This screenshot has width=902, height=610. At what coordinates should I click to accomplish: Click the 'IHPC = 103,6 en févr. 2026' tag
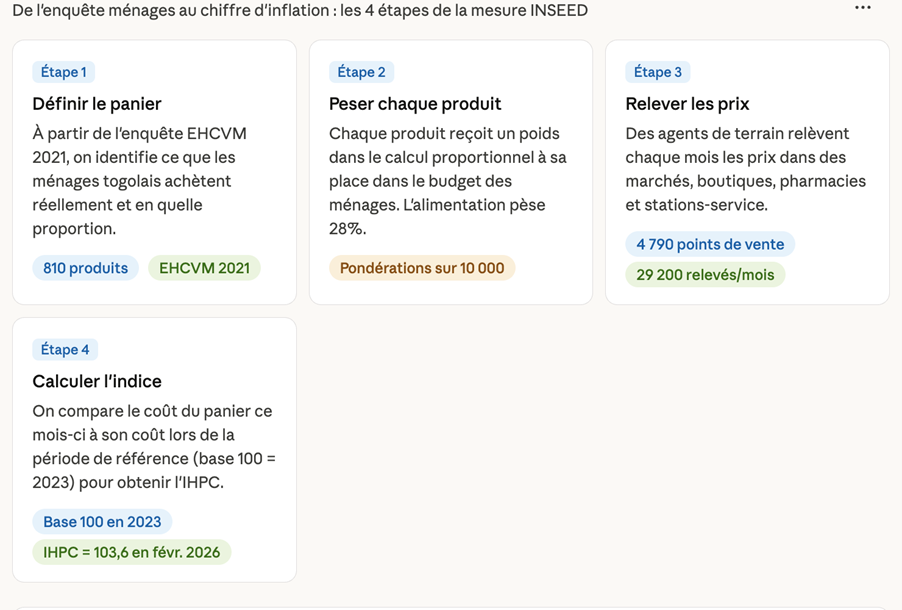click(x=131, y=552)
